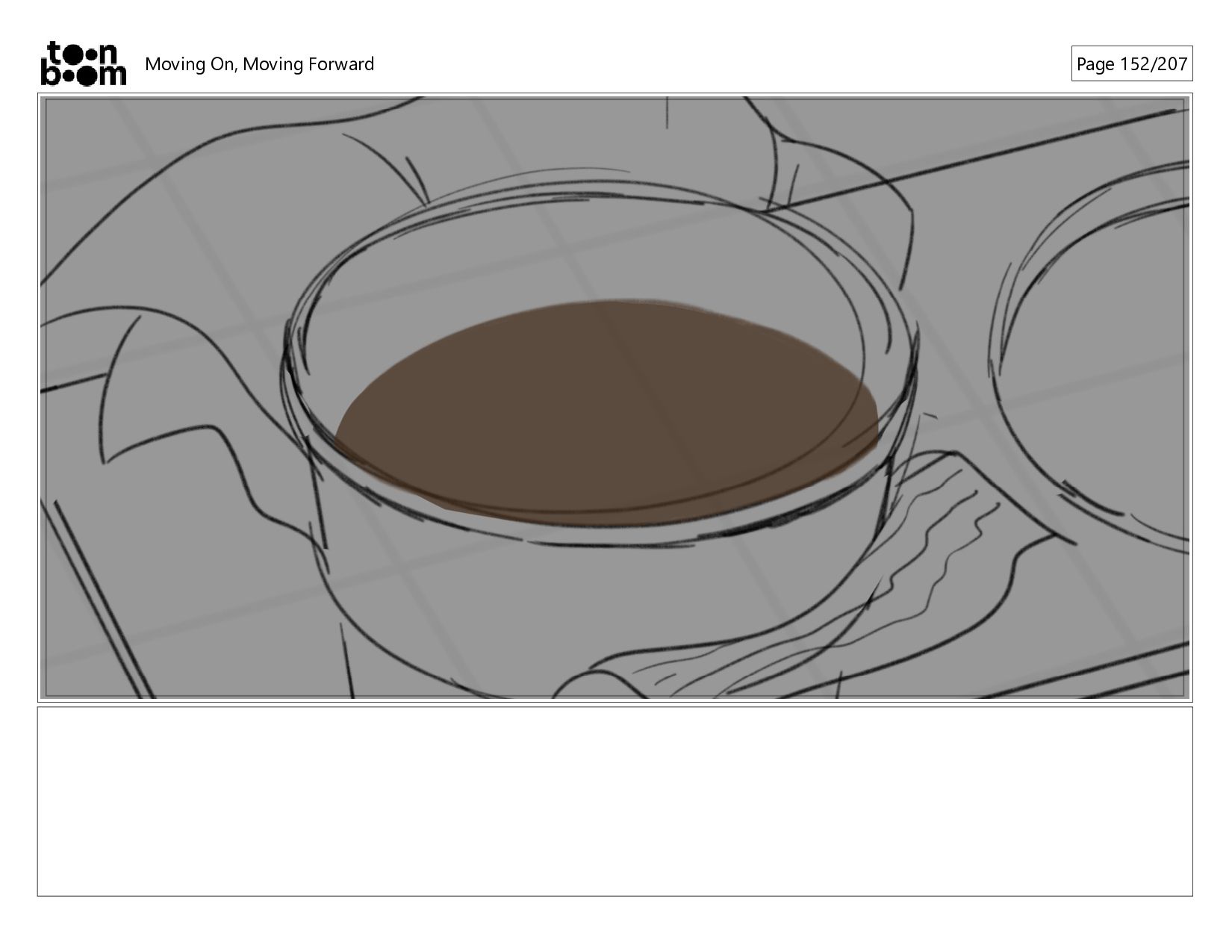Click the Toon Boom logo
This screenshot has height=952, width=1232.
pyautogui.click(x=83, y=63)
